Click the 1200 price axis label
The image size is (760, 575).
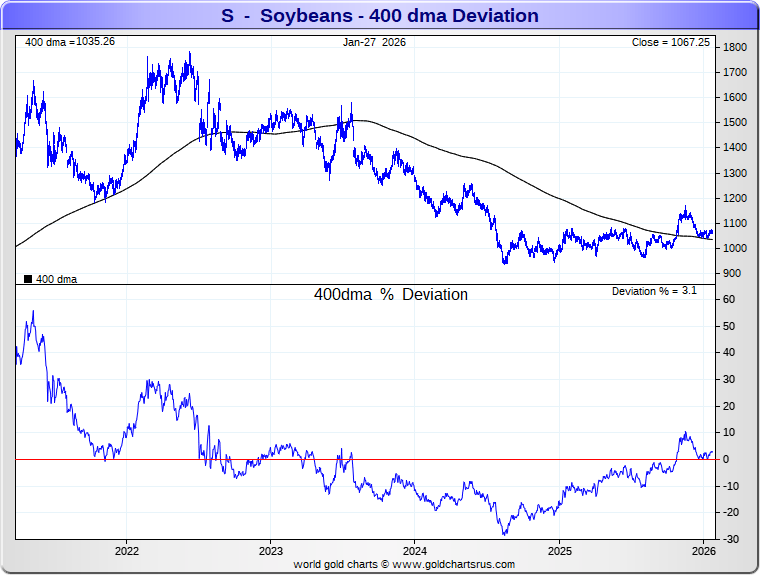pos(735,198)
